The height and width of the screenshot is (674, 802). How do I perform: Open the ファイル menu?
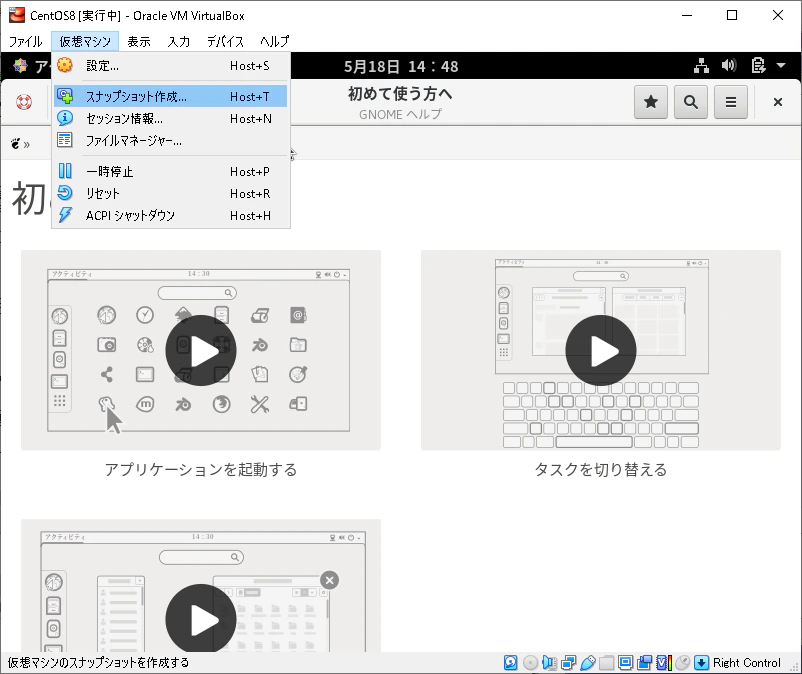(x=26, y=41)
